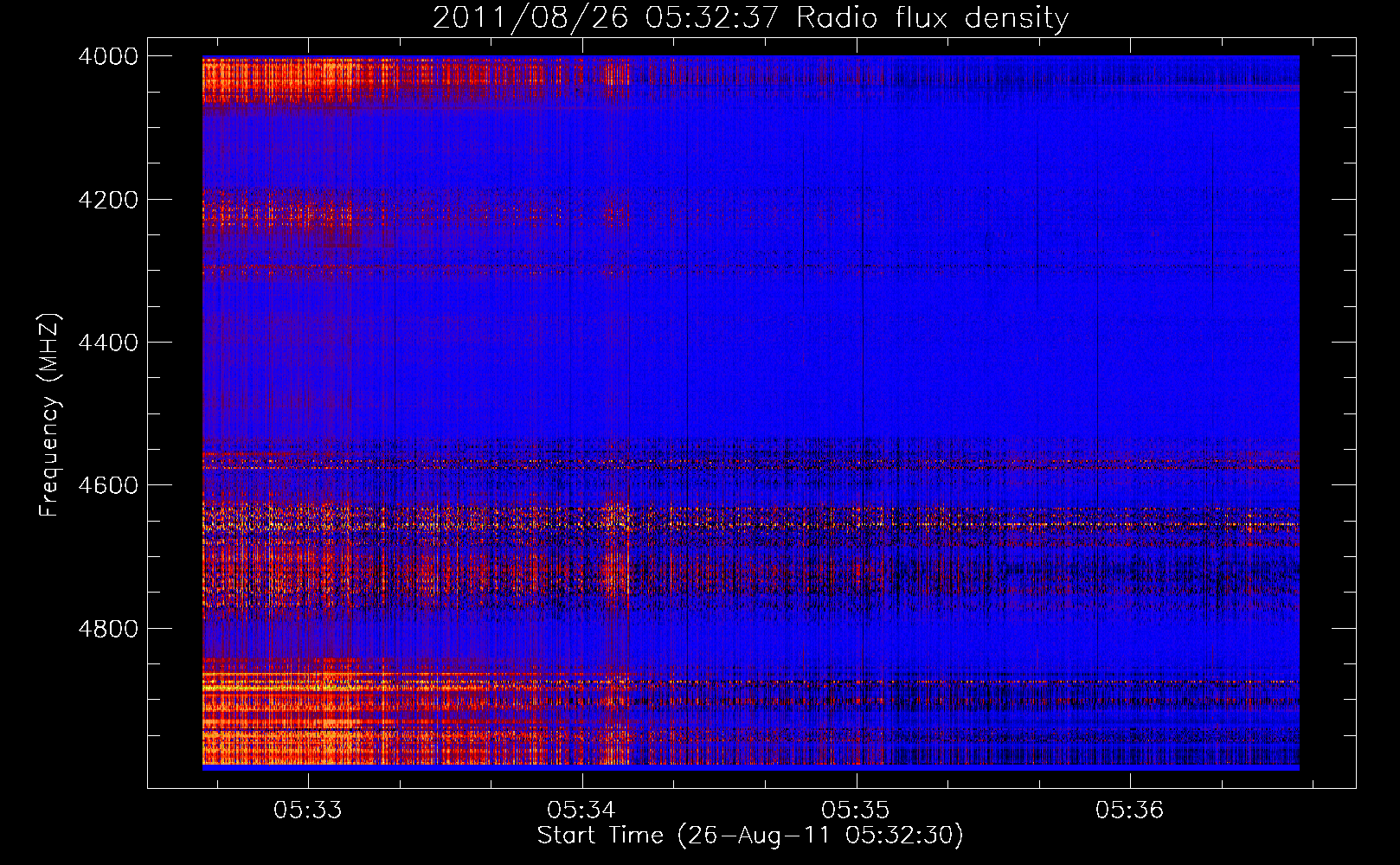Click the plot title "2011/08/26 05:32:37 Radio flux density"
The image size is (1400, 865).
[750, 18]
